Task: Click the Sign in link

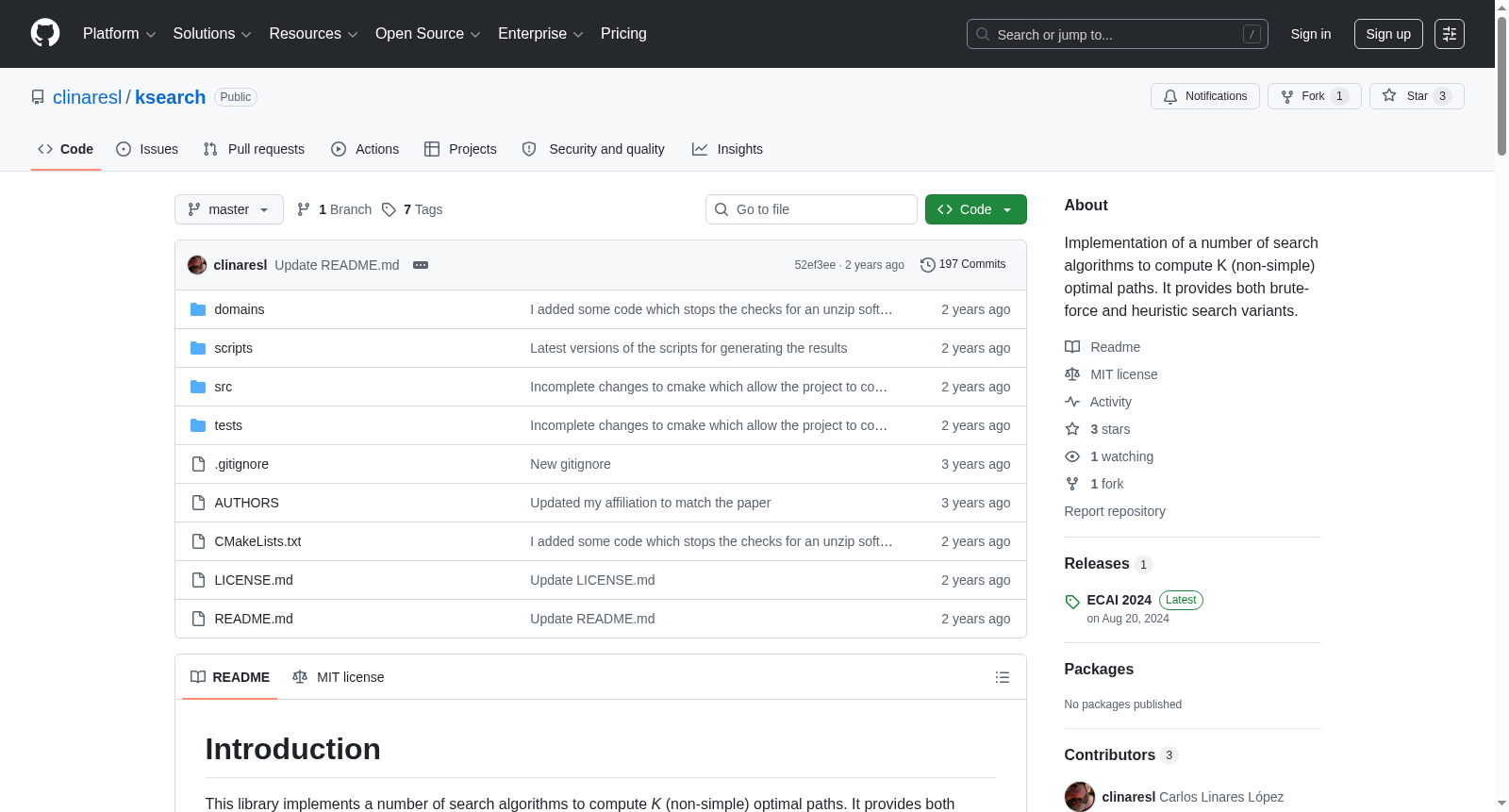Action: point(1311,34)
